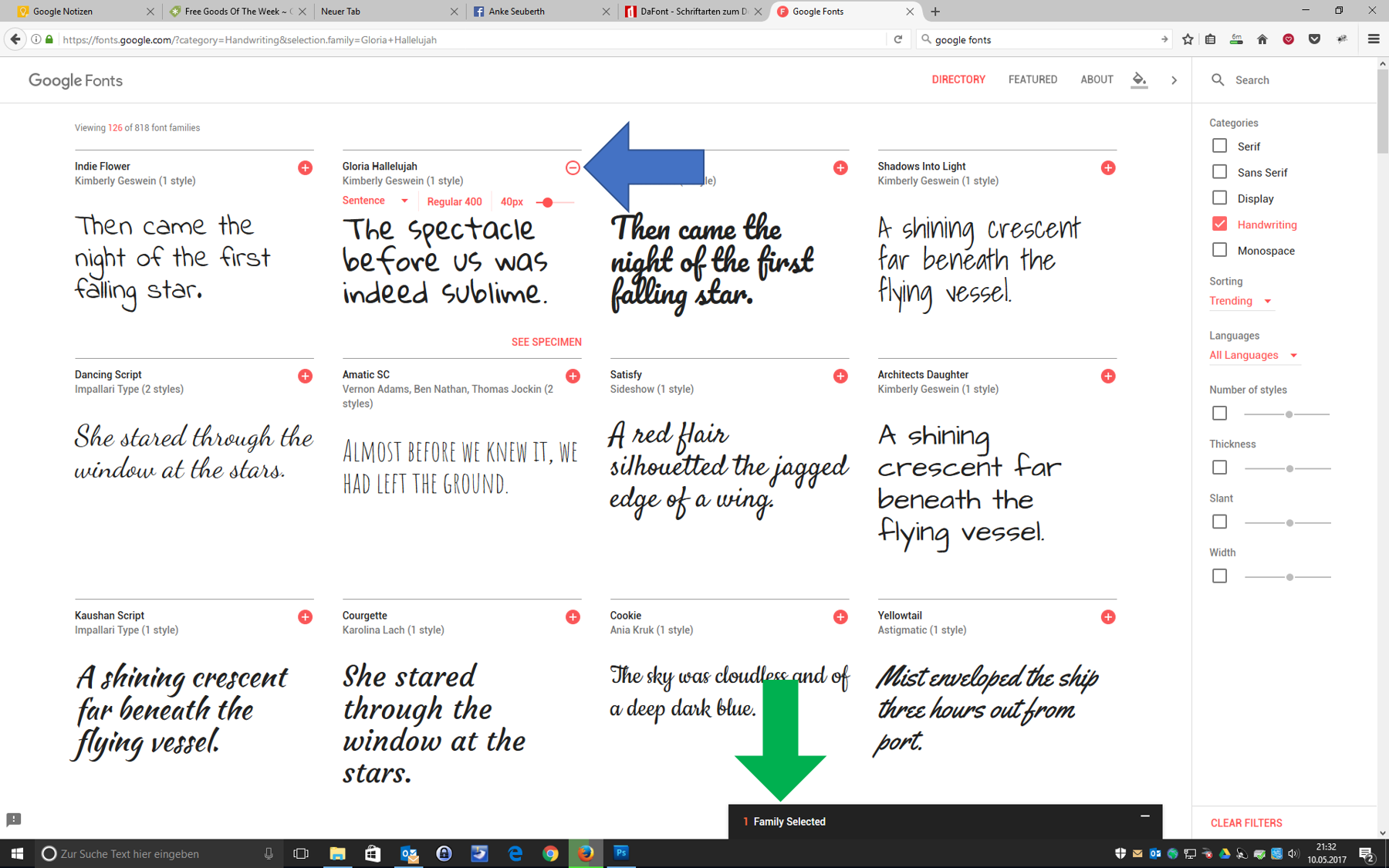
Task: Bookmark this page with star icon
Action: [1188, 39]
